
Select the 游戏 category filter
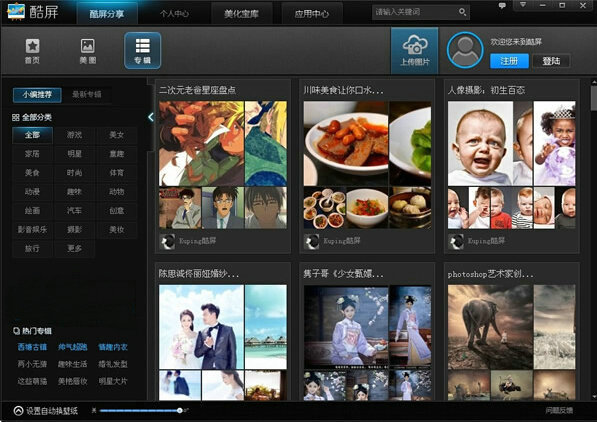(x=74, y=135)
